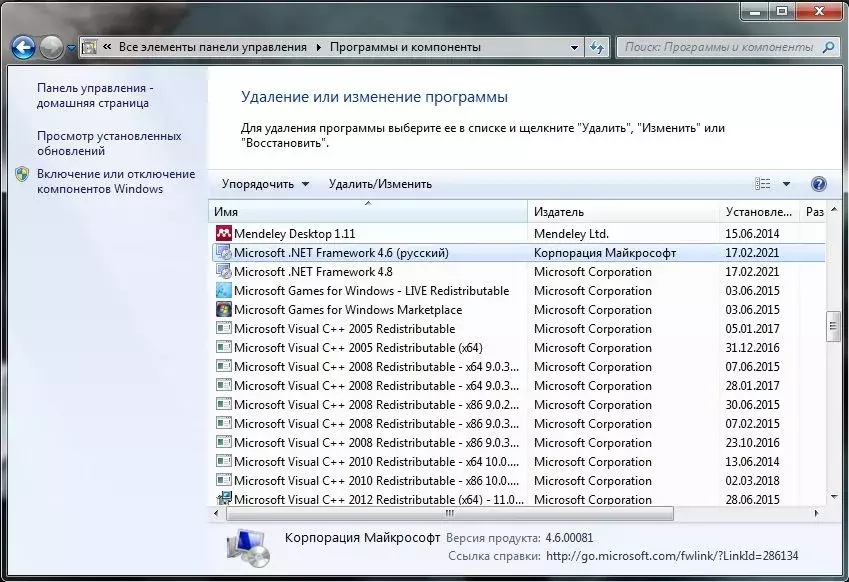849x582 pixels.
Task: Click the greyed Forward navigation arrow
Action: coord(51,48)
